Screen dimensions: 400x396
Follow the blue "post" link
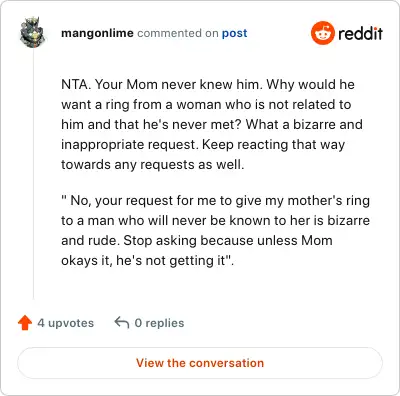click(235, 33)
